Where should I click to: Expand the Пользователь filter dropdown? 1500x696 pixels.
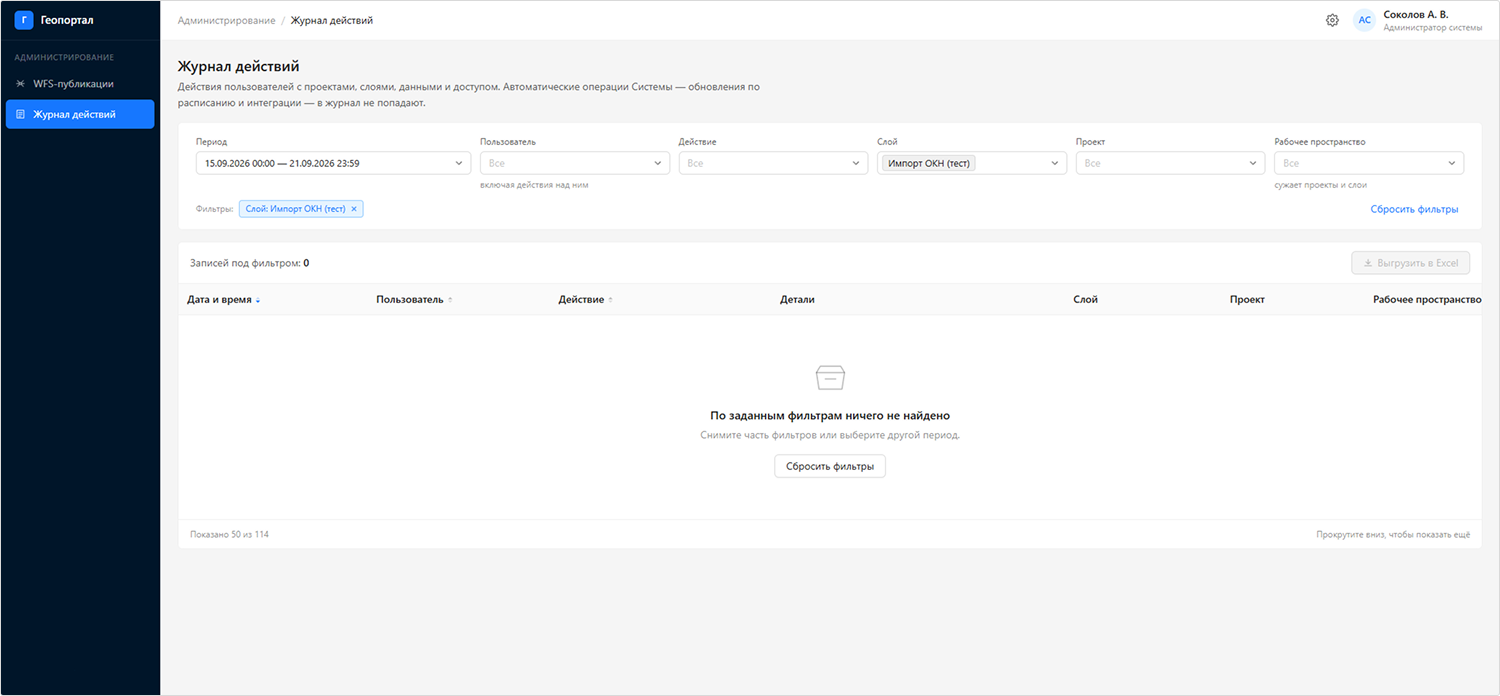pos(575,163)
